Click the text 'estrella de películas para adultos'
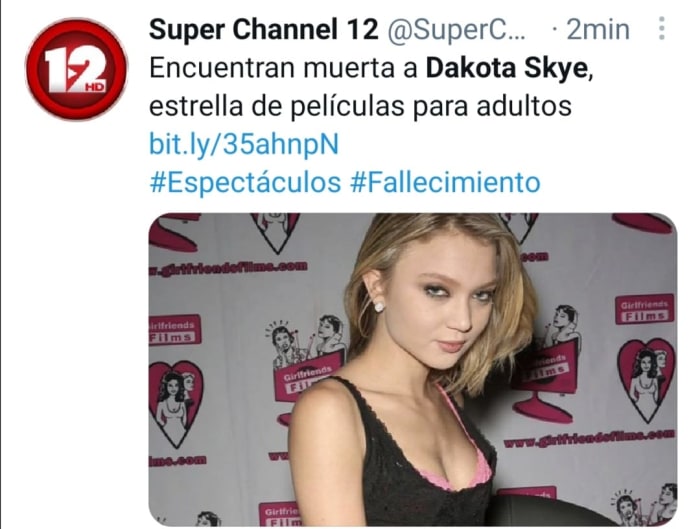 point(360,106)
